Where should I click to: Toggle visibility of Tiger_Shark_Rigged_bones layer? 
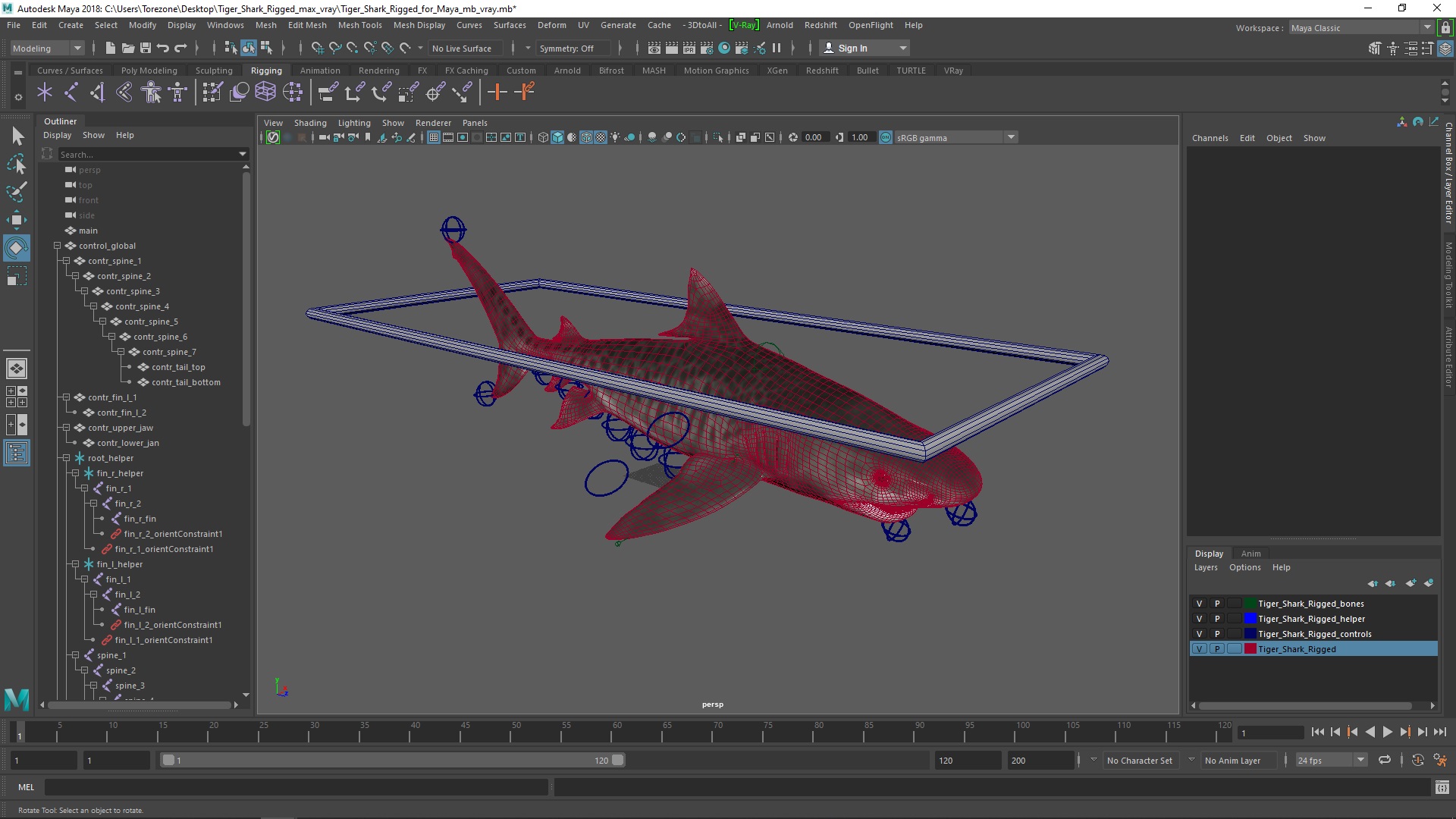coord(1199,603)
